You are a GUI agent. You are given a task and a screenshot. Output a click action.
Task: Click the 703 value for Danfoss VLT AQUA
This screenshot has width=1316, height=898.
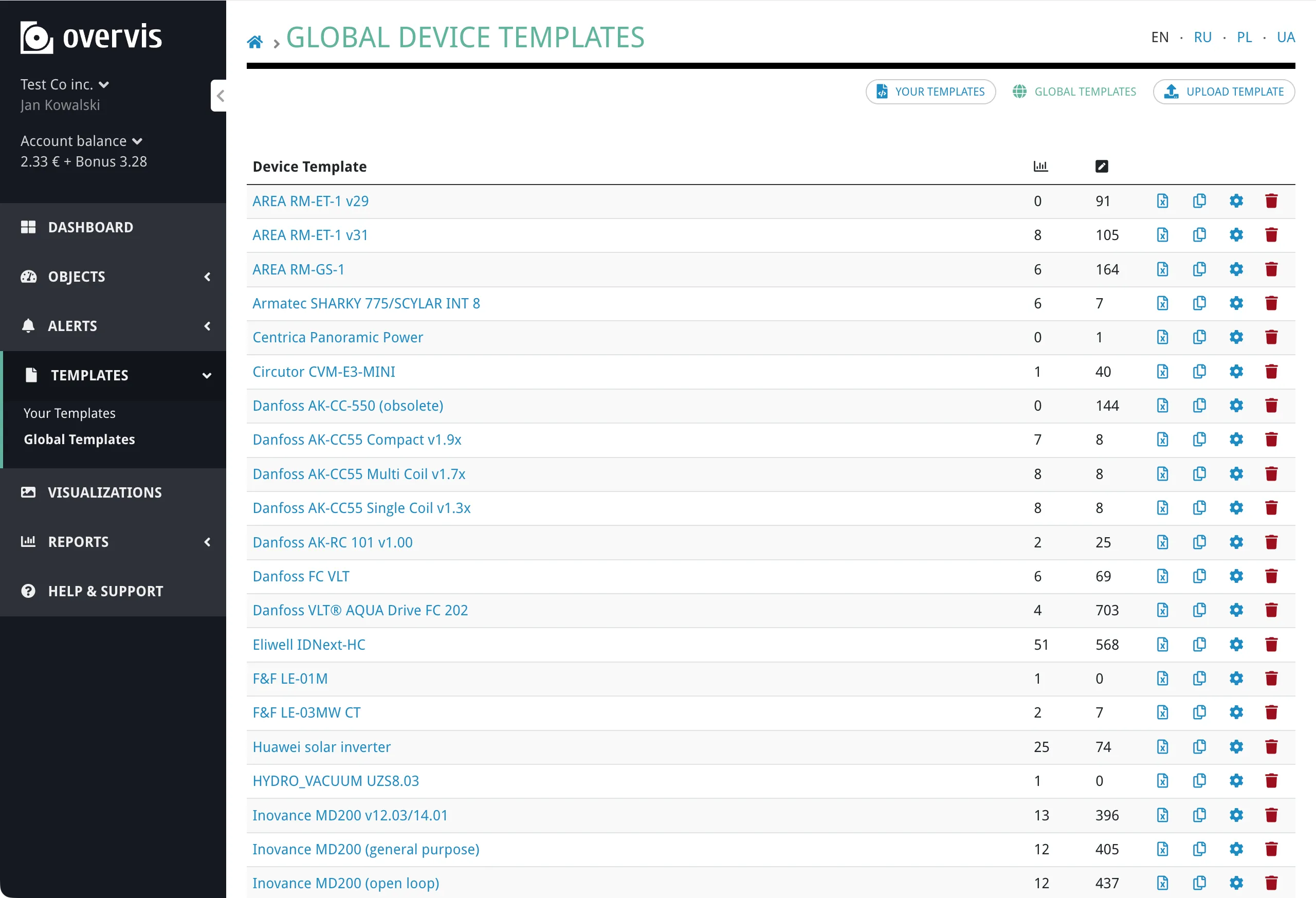1106,610
